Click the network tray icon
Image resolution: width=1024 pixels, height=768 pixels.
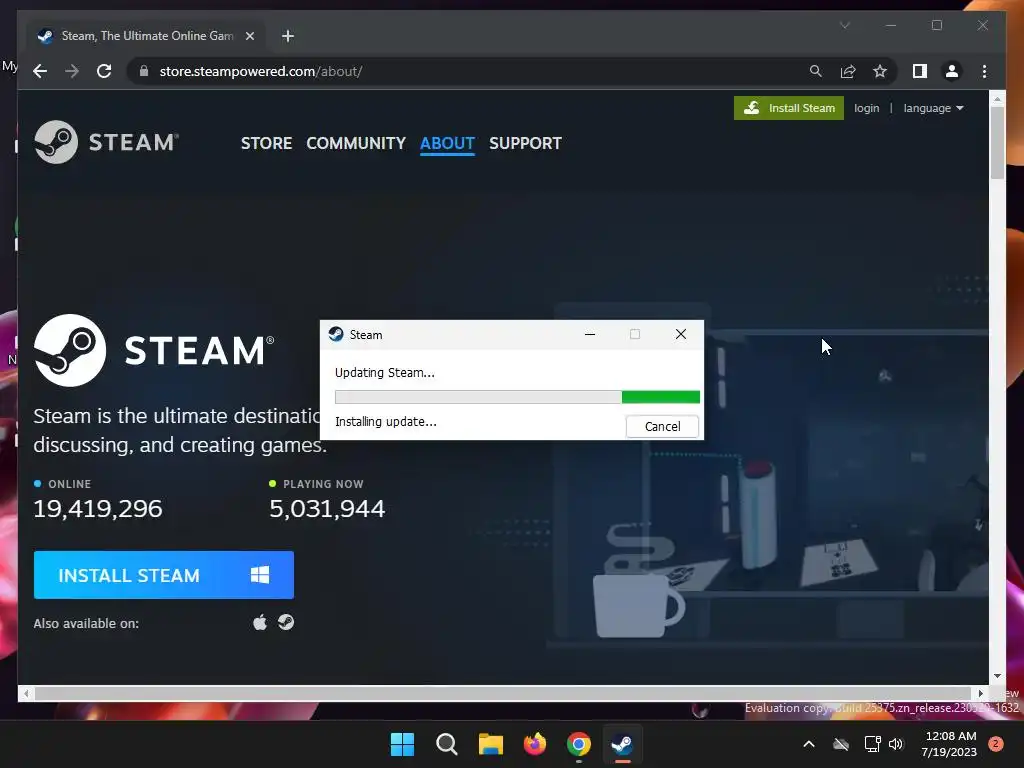click(x=872, y=744)
